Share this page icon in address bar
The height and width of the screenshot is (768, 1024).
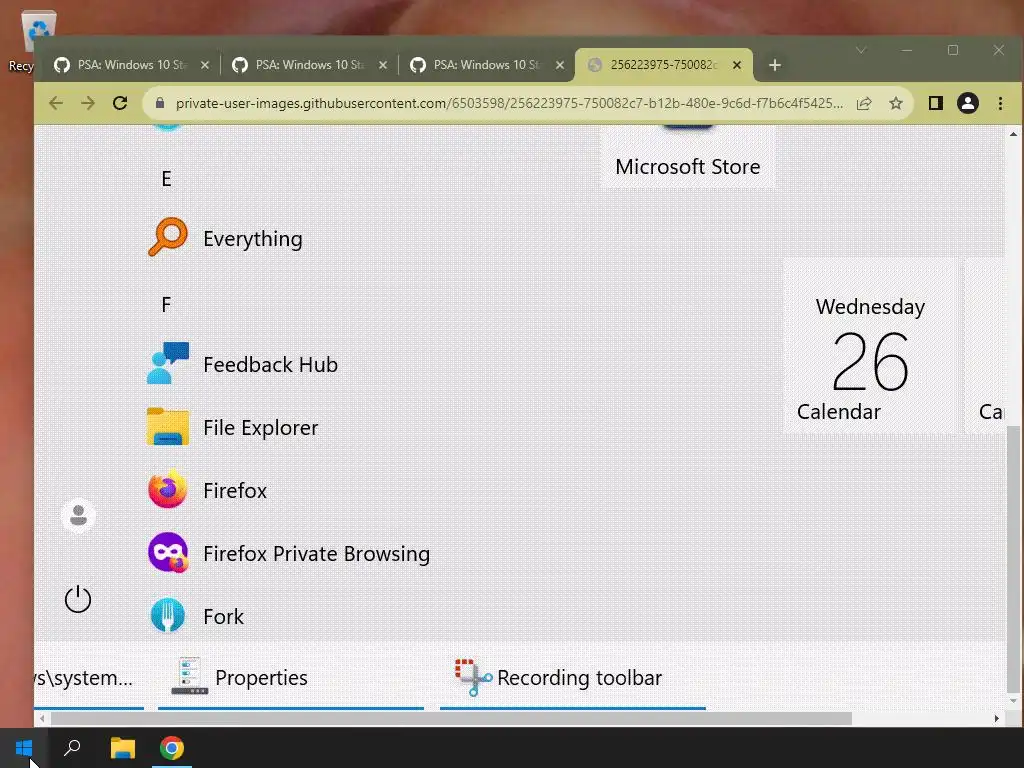coord(864,103)
